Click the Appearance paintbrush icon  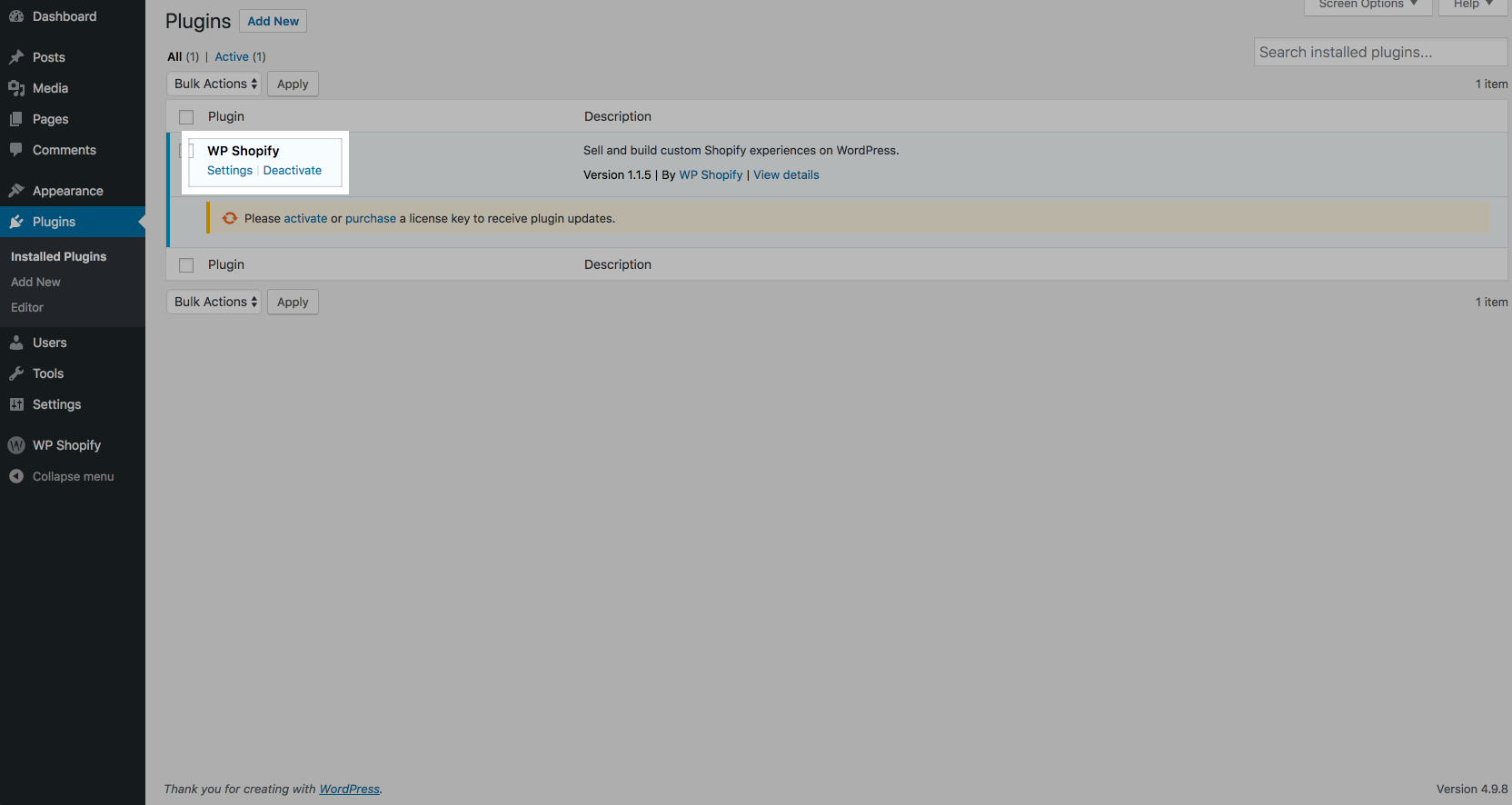tap(16, 191)
